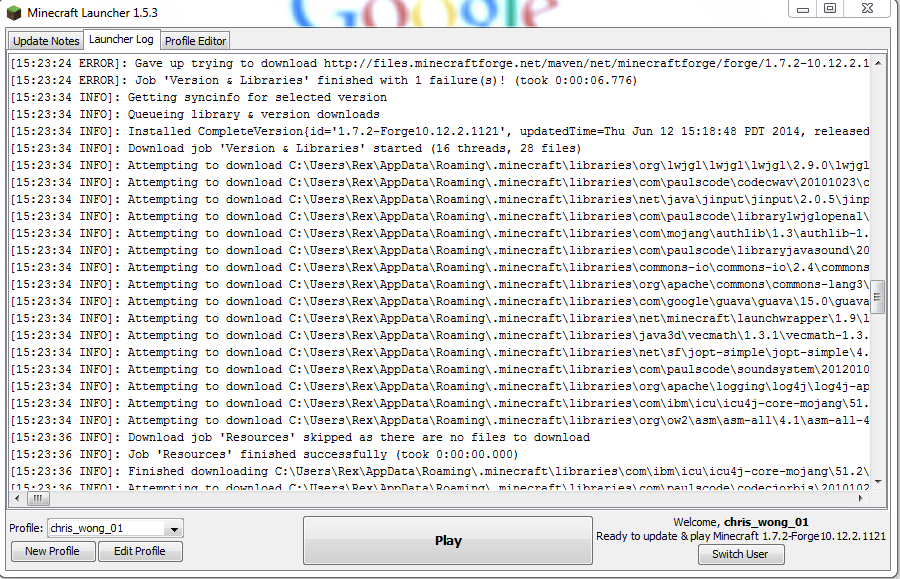
Task: Open the Profile Editor tab
Action: 195,41
